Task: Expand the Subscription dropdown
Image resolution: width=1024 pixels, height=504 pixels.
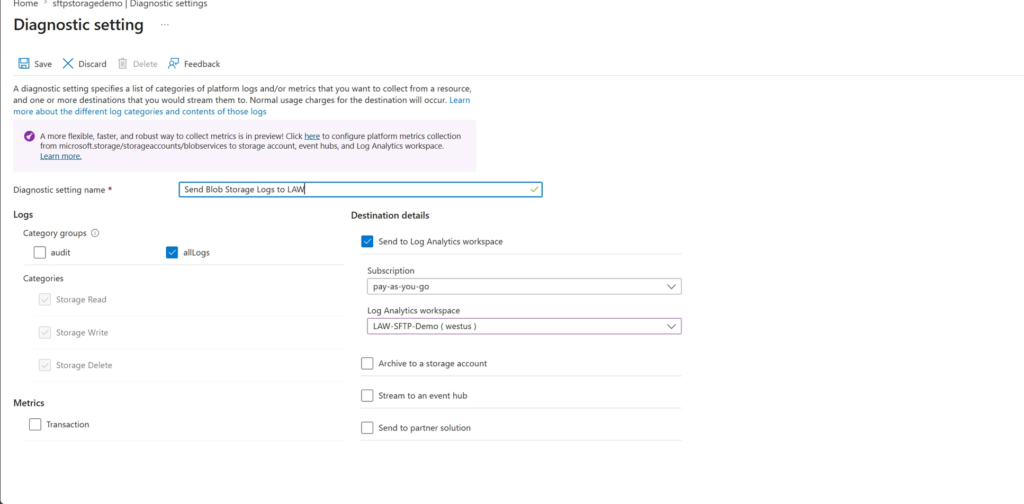Action: (524, 287)
